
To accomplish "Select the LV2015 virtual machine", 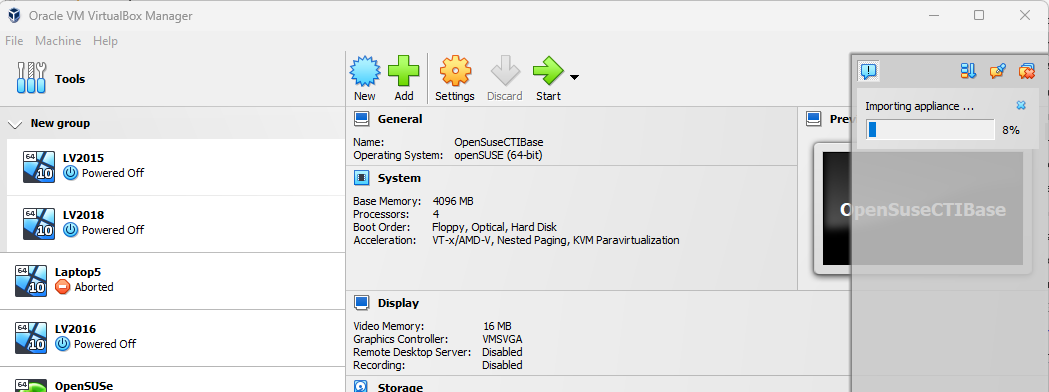I will coord(176,167).
